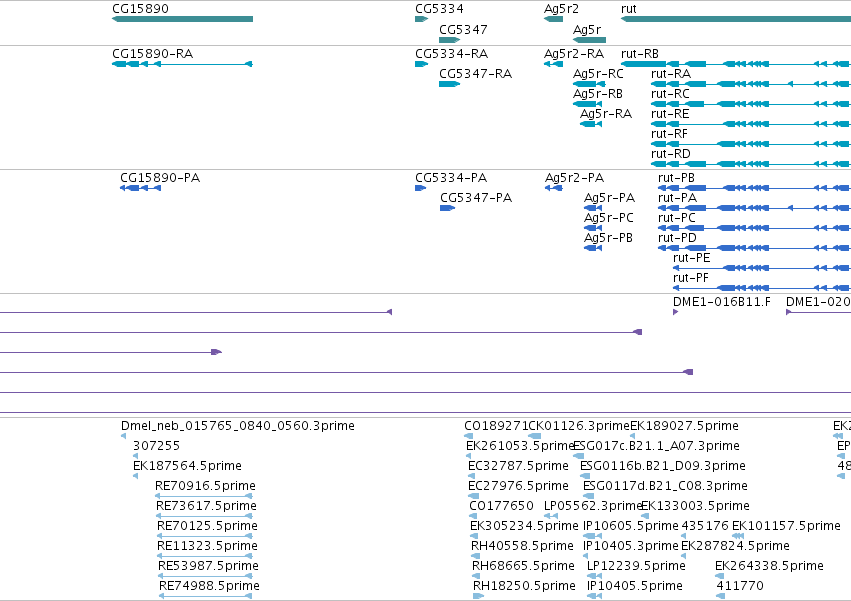Select the rut-RA transcript label

point(671,74)
